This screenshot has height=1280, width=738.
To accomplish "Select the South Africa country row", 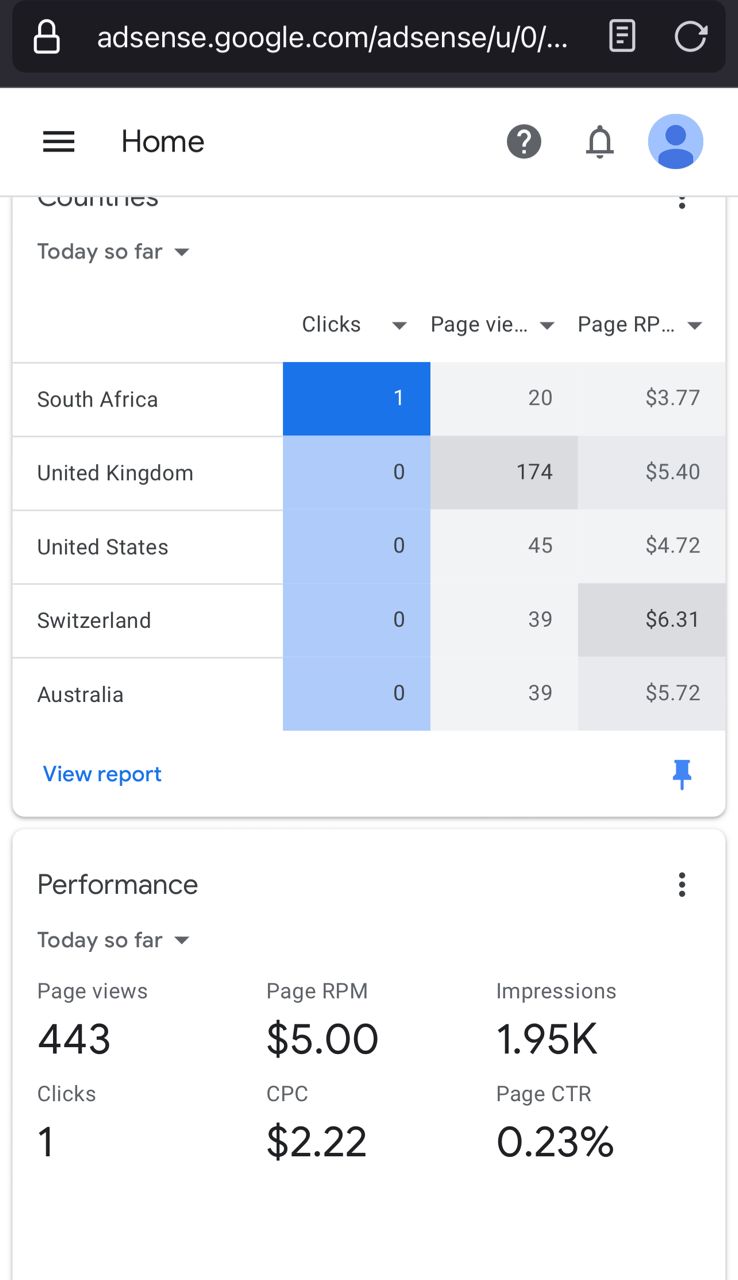I will point(98,400).
